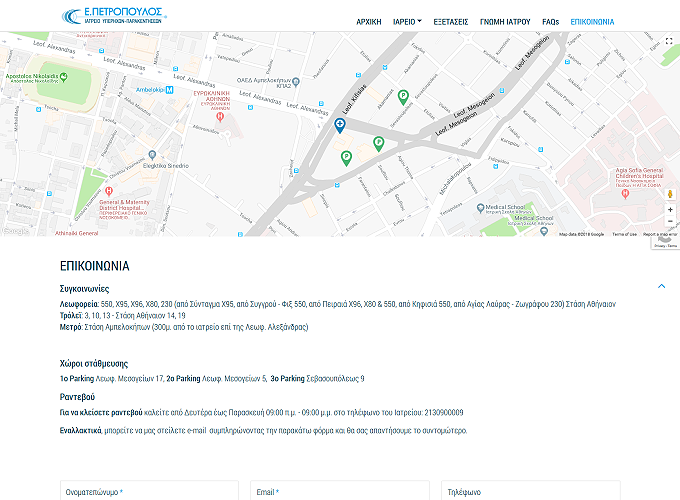Open Street View pegman on map
Screen dimensions: 680x500
point(670,194)
